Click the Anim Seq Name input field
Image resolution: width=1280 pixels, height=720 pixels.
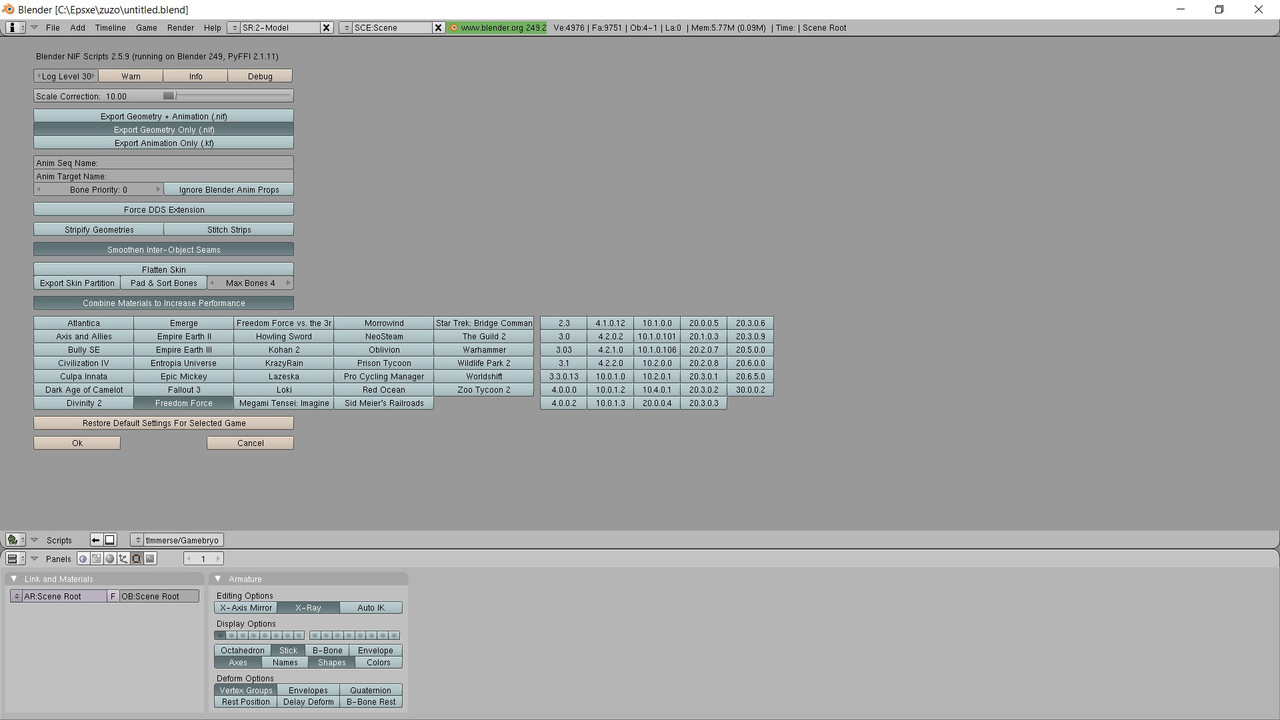[164, 163]
